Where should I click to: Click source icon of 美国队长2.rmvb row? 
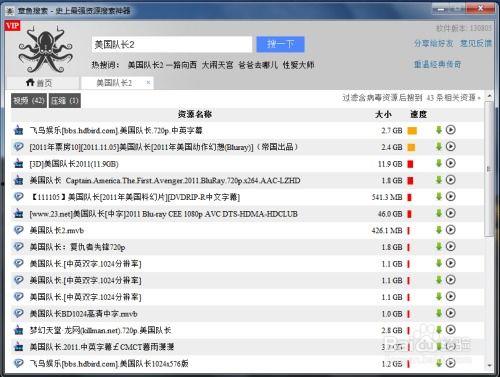19,230
